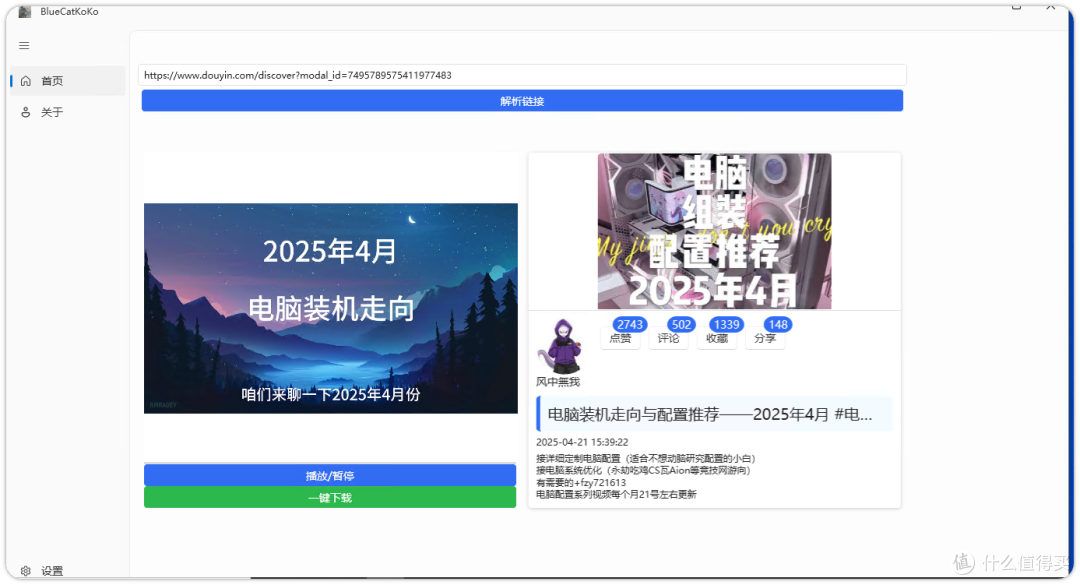Click the video progress bar above 播放/暂停
The height and width of the screenshot is (585, 1080).
click(x=330, y=462)
